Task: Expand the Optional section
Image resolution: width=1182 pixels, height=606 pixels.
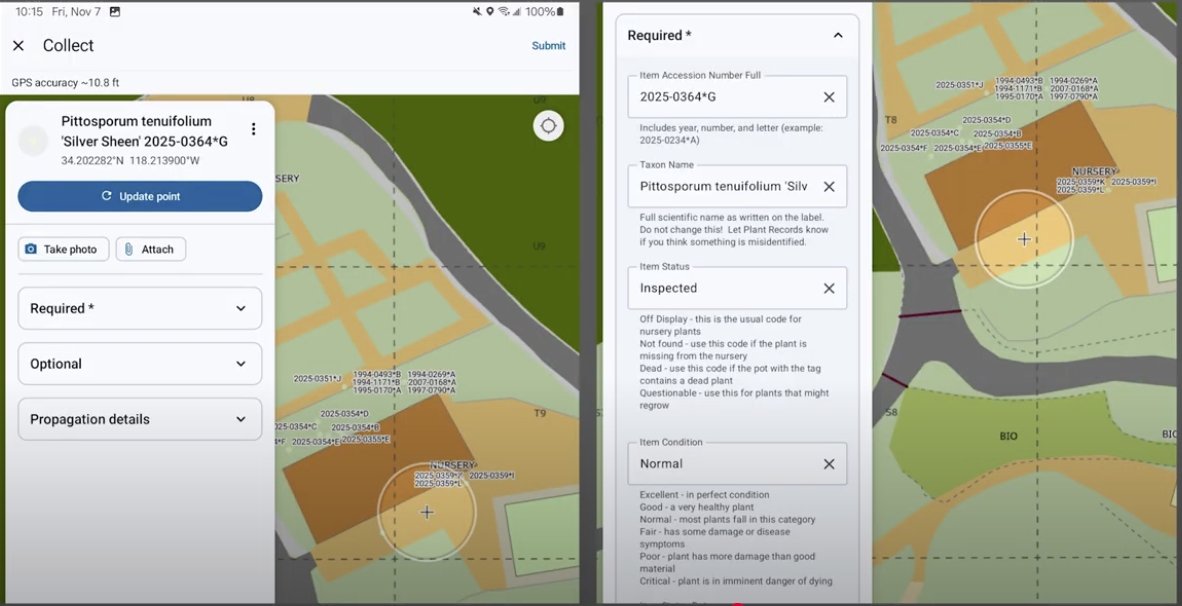Action: pyautogui.click(x=140, y=364)
